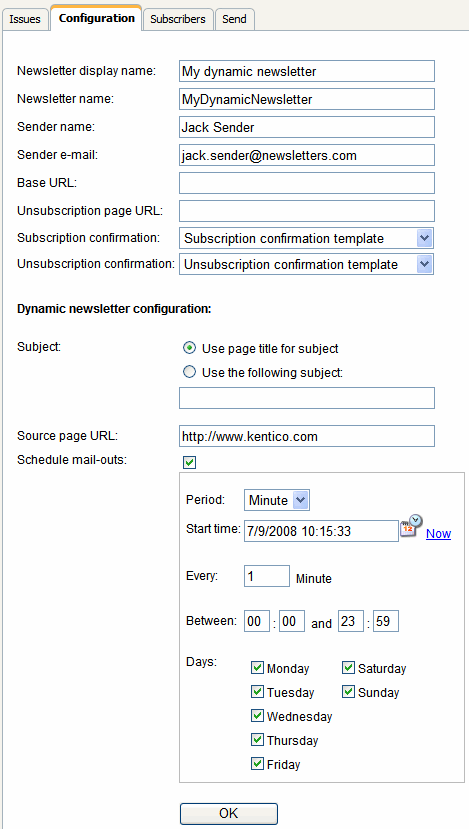The width and height of the screenshot is (469, 829).
Task: Click the Start time date field
Action: [321, 531]
